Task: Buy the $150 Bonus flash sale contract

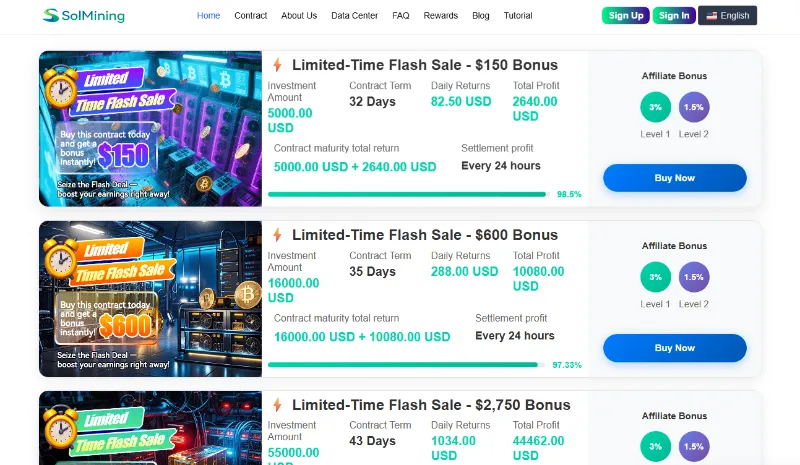Action: pyautogui.click(x=674, y=178)
